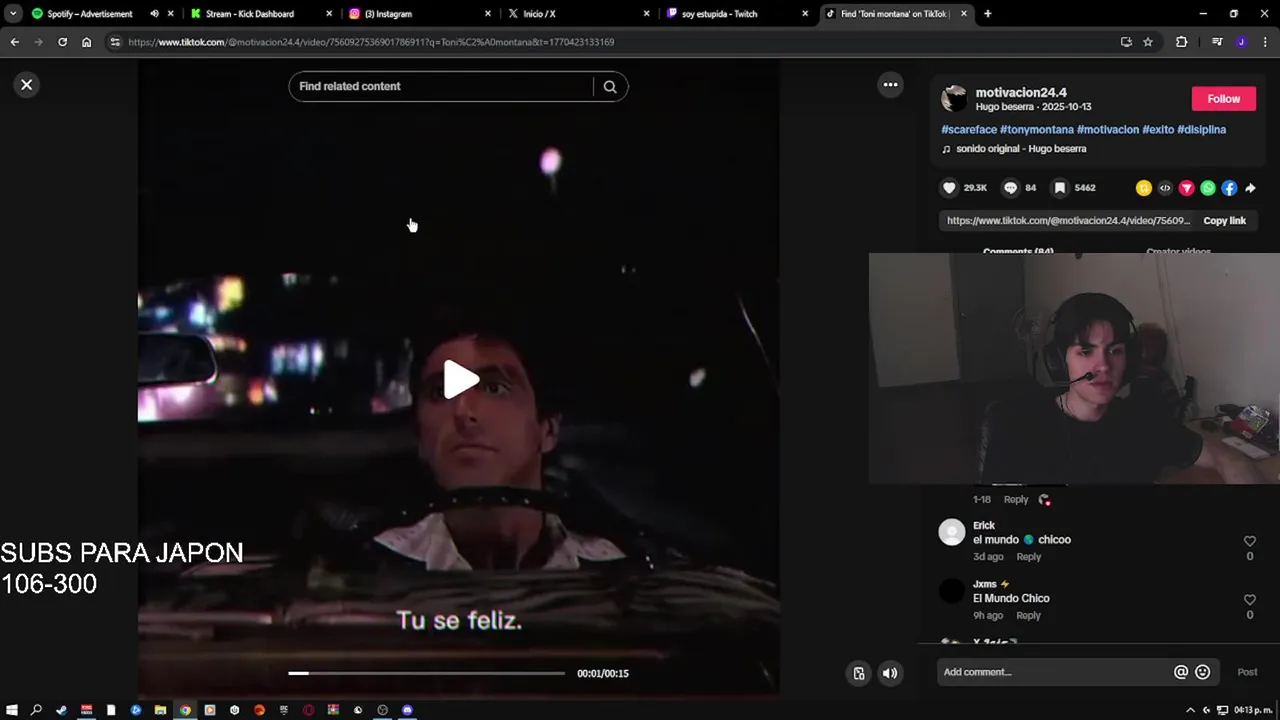Click the embed code icon
The width and height of the screenshot is (1280, 720).
[x=1165, y=188]
